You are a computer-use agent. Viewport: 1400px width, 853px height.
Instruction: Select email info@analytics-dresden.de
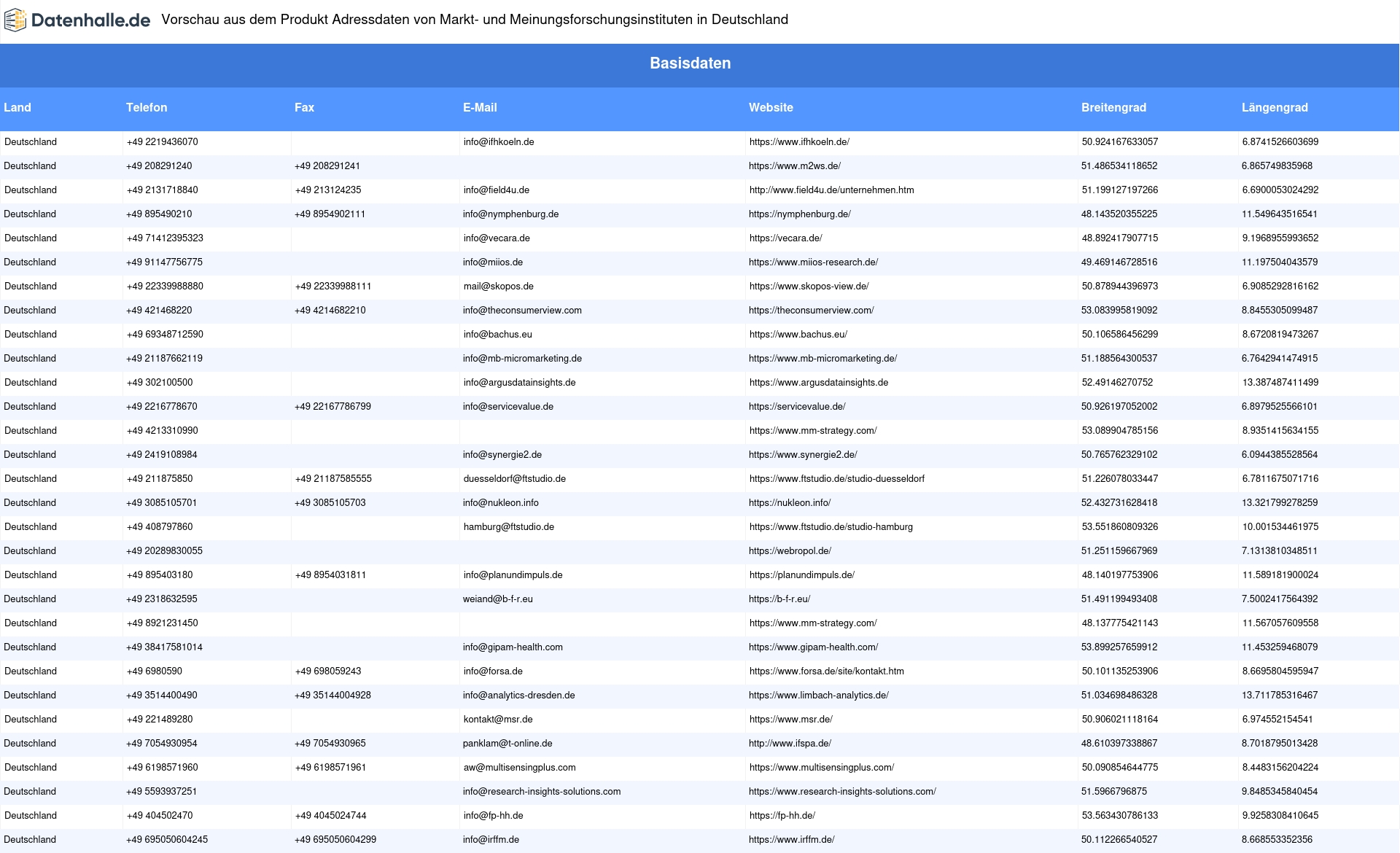[518, 696]
